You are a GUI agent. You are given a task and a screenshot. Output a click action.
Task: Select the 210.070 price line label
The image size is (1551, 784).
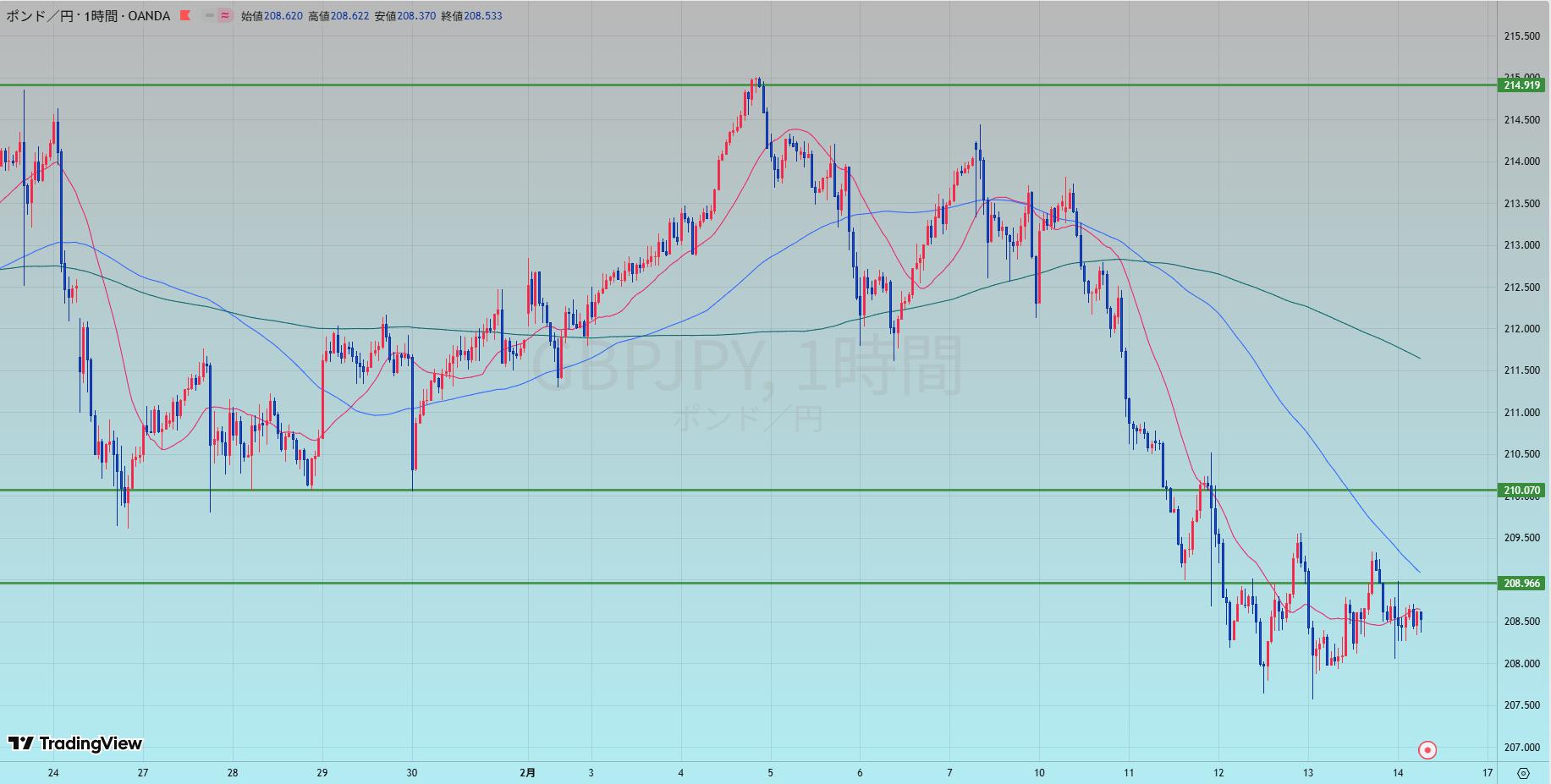1521,491
